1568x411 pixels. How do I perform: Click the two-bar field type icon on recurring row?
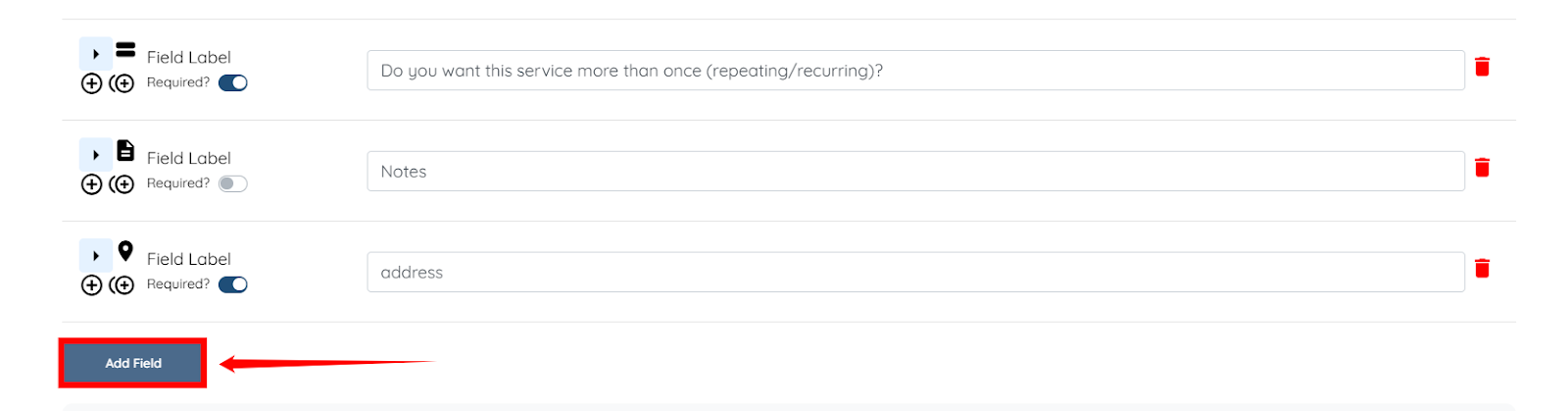pos(125,49)
